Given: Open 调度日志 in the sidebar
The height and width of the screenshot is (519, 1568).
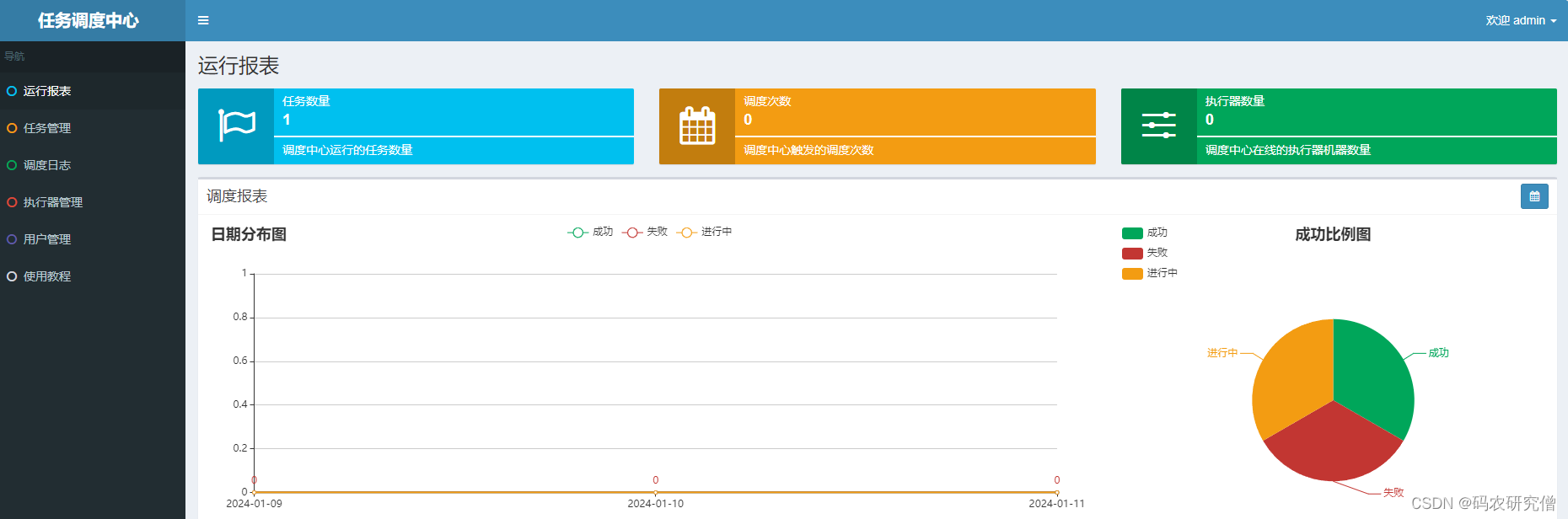Looking at the screenshot, I should (x=93, y=165).
